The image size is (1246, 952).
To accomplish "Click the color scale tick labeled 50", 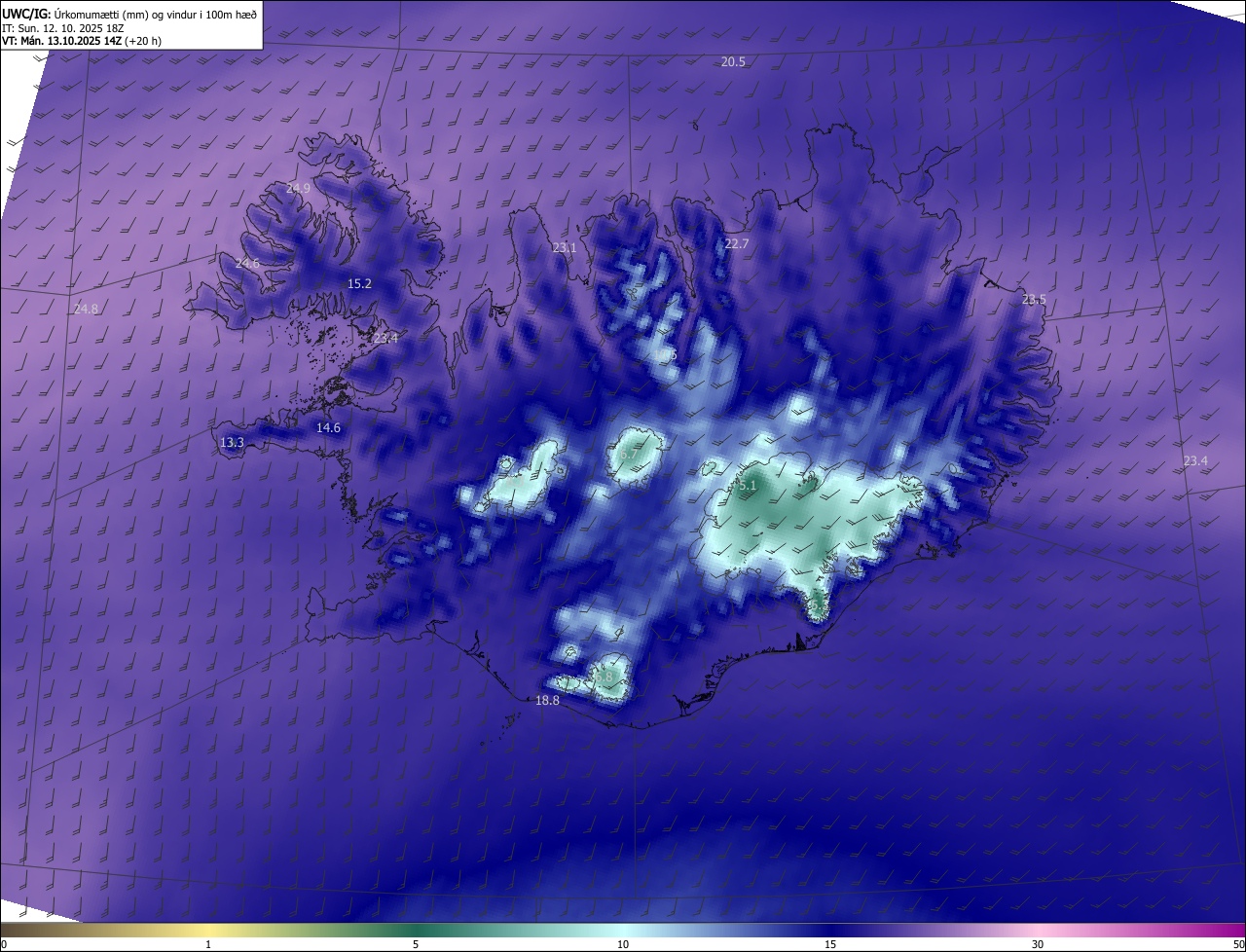I will point(1237,944).
